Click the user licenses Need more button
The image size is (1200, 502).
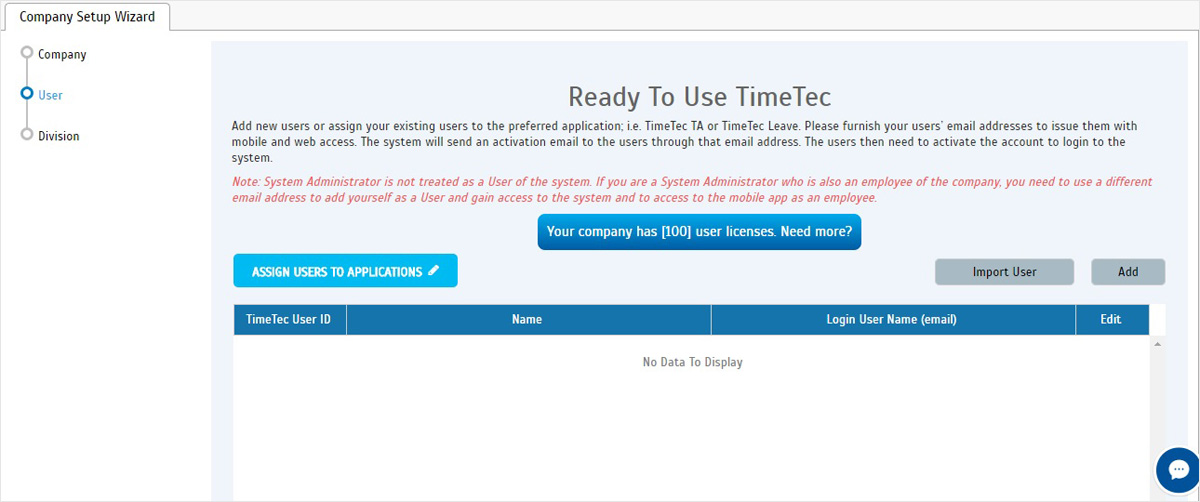coord(699,231)
